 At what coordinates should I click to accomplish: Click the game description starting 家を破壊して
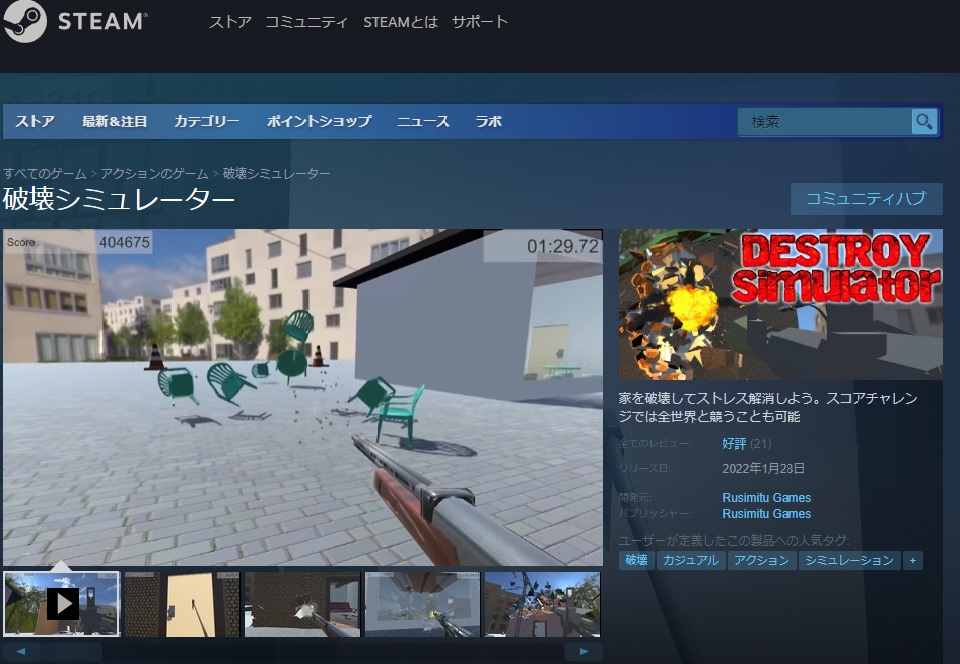coord(768,408)
